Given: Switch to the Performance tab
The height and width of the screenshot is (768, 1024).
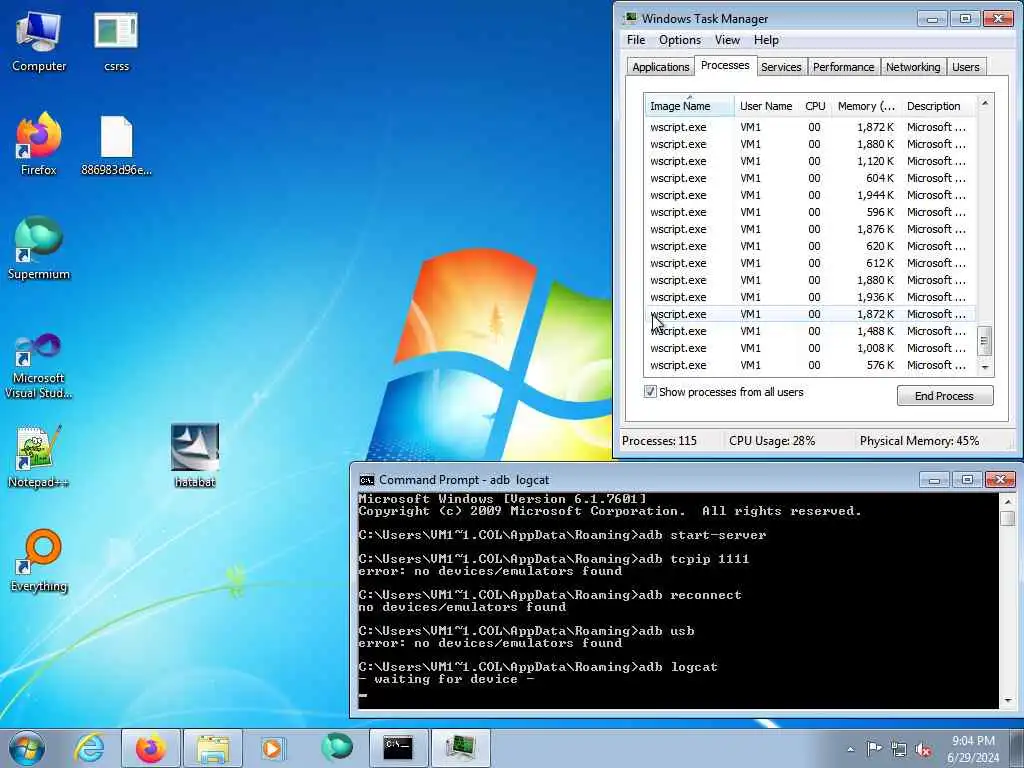Looking at the screenshot, I should click(x=843, y=67).
